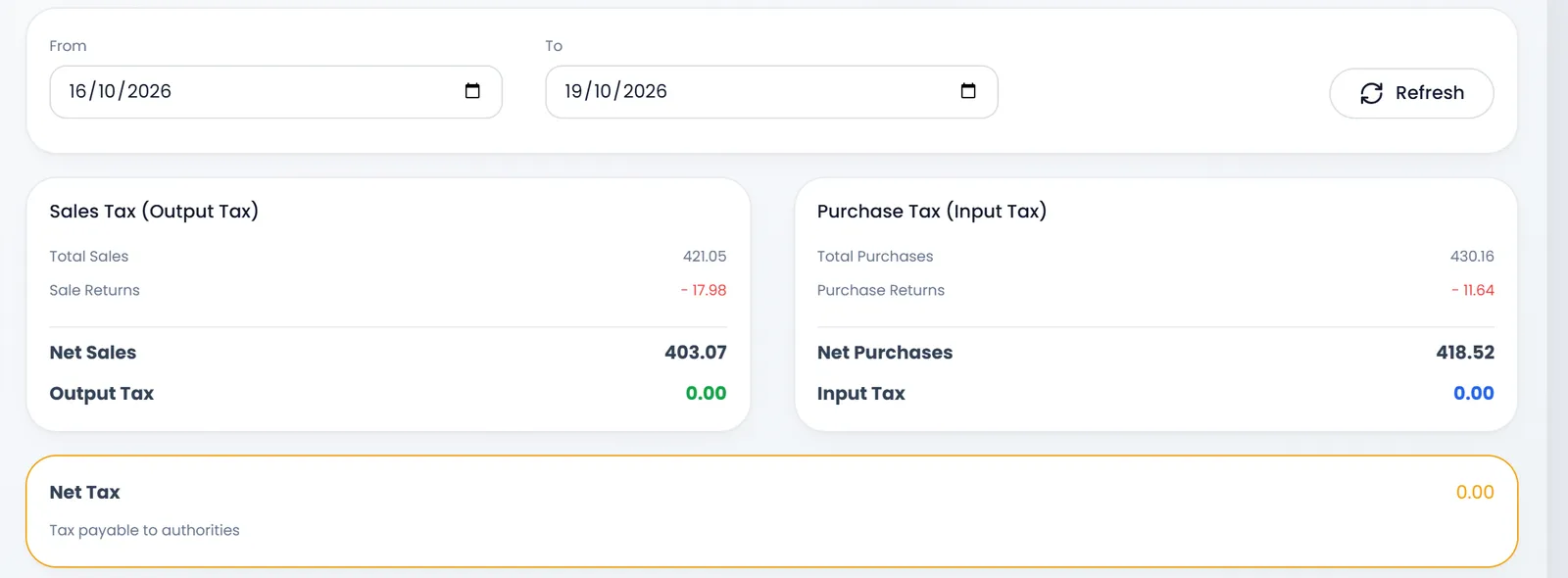Click the From field label
The height and width of the screenshot is (578, 1568).
click(x=69, y=46)
